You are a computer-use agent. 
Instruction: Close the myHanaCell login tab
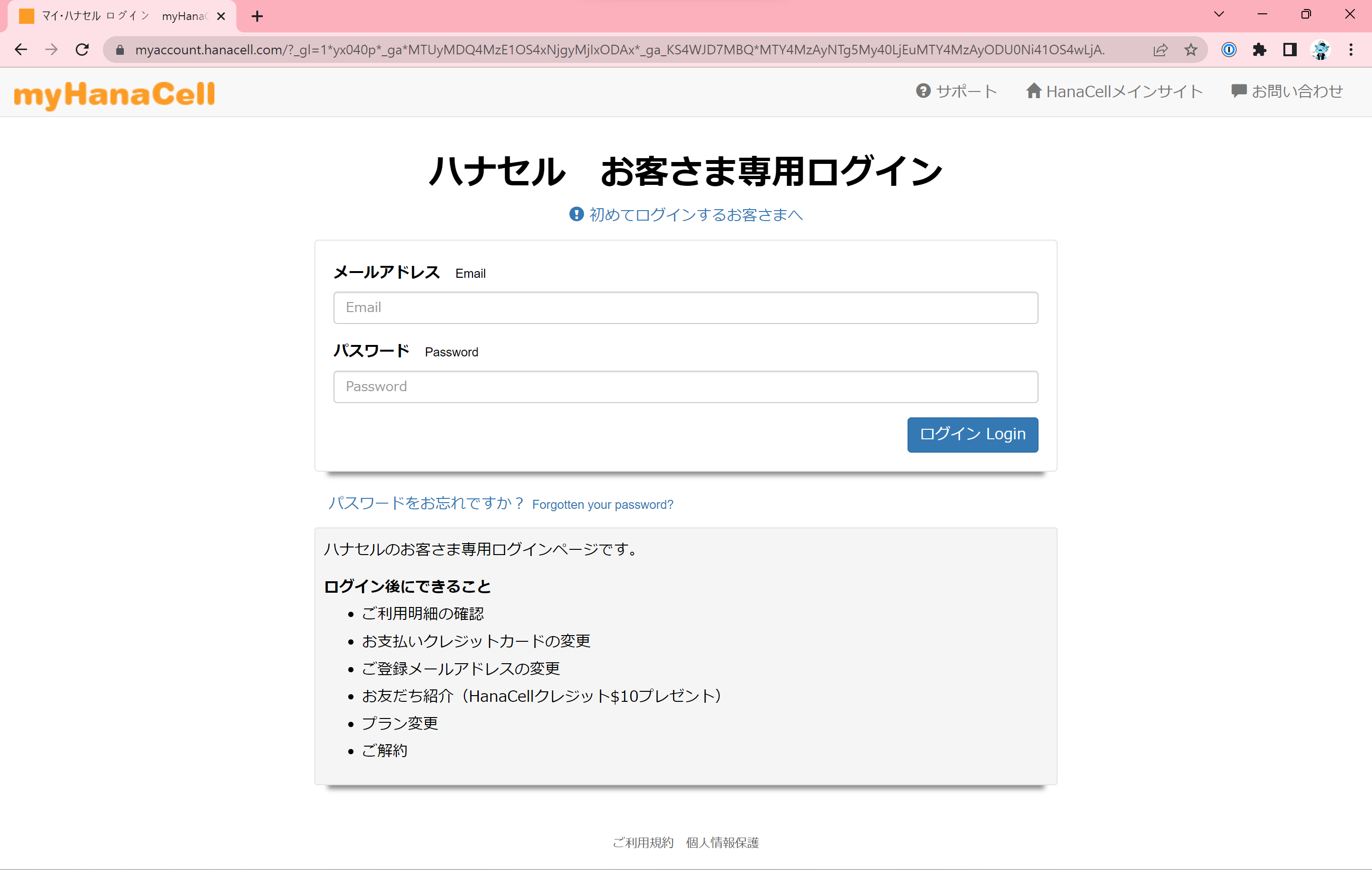click(221, 17)
